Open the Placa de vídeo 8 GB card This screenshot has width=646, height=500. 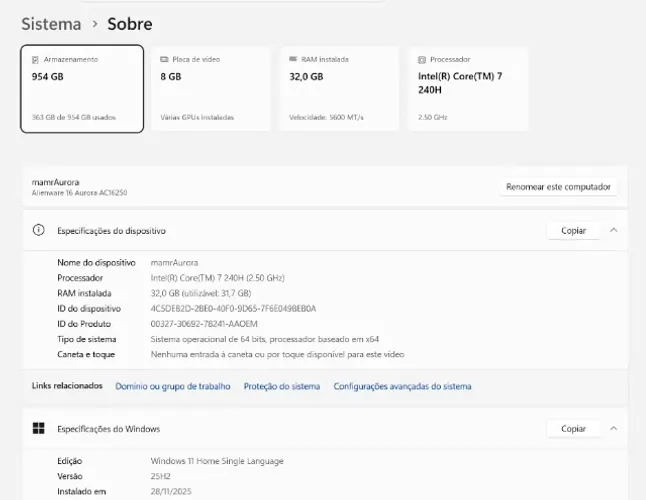[211, 89]
